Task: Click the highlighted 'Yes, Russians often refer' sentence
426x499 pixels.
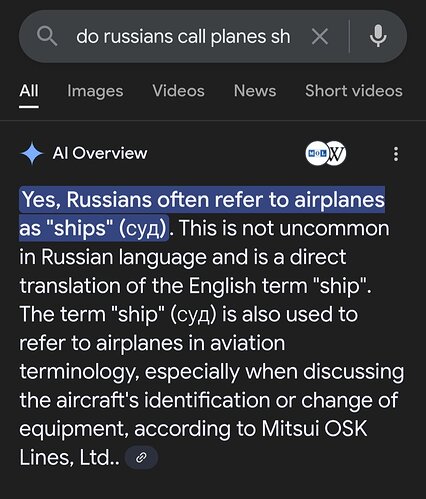Action: 202,214
